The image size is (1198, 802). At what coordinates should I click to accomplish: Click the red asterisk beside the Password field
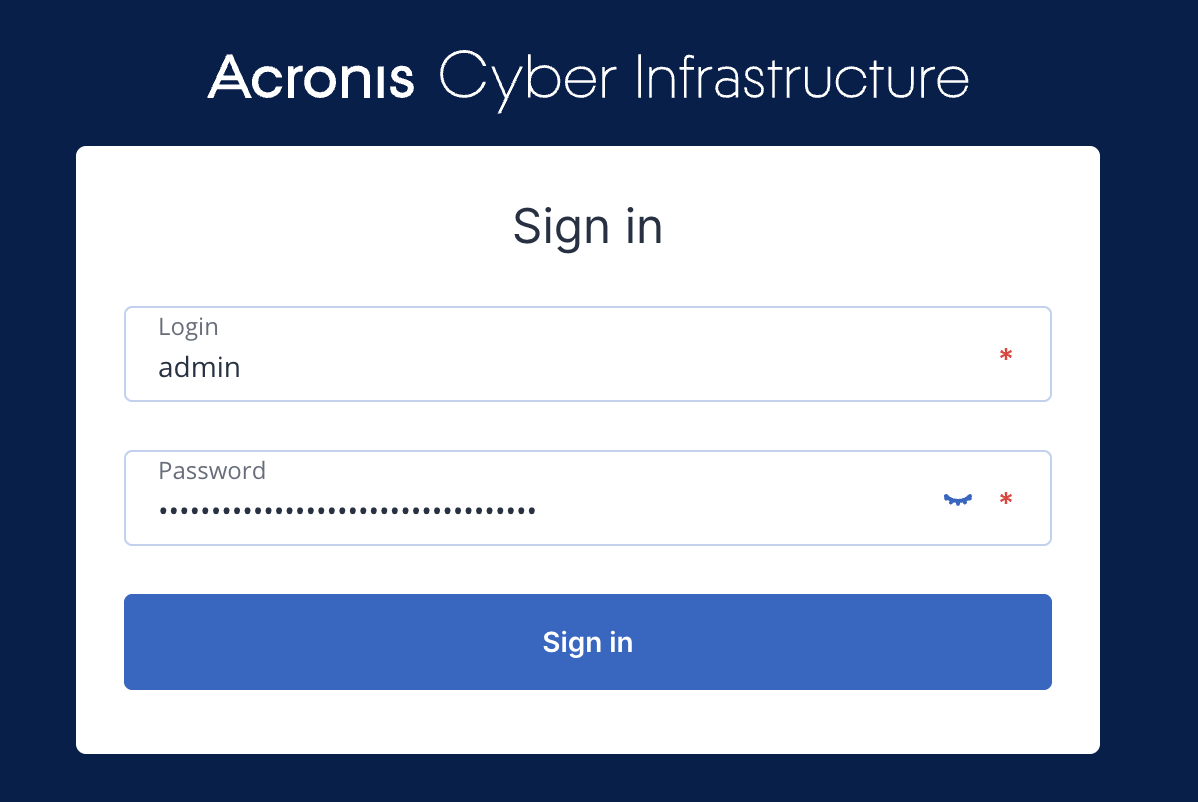coord(1006,499)
